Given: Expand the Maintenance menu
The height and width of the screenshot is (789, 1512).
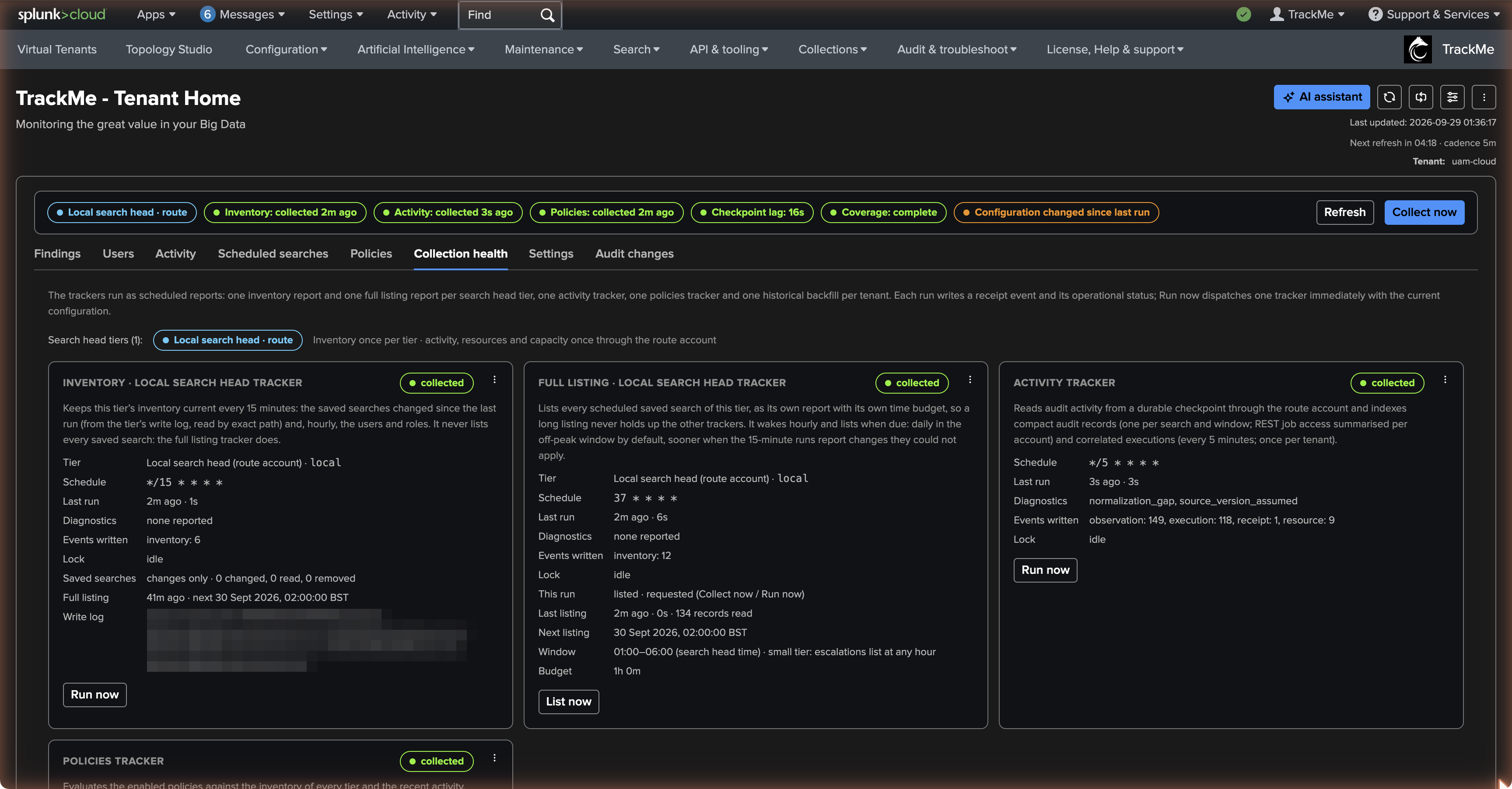Looking at the screenshot, I should pos(544,49).
